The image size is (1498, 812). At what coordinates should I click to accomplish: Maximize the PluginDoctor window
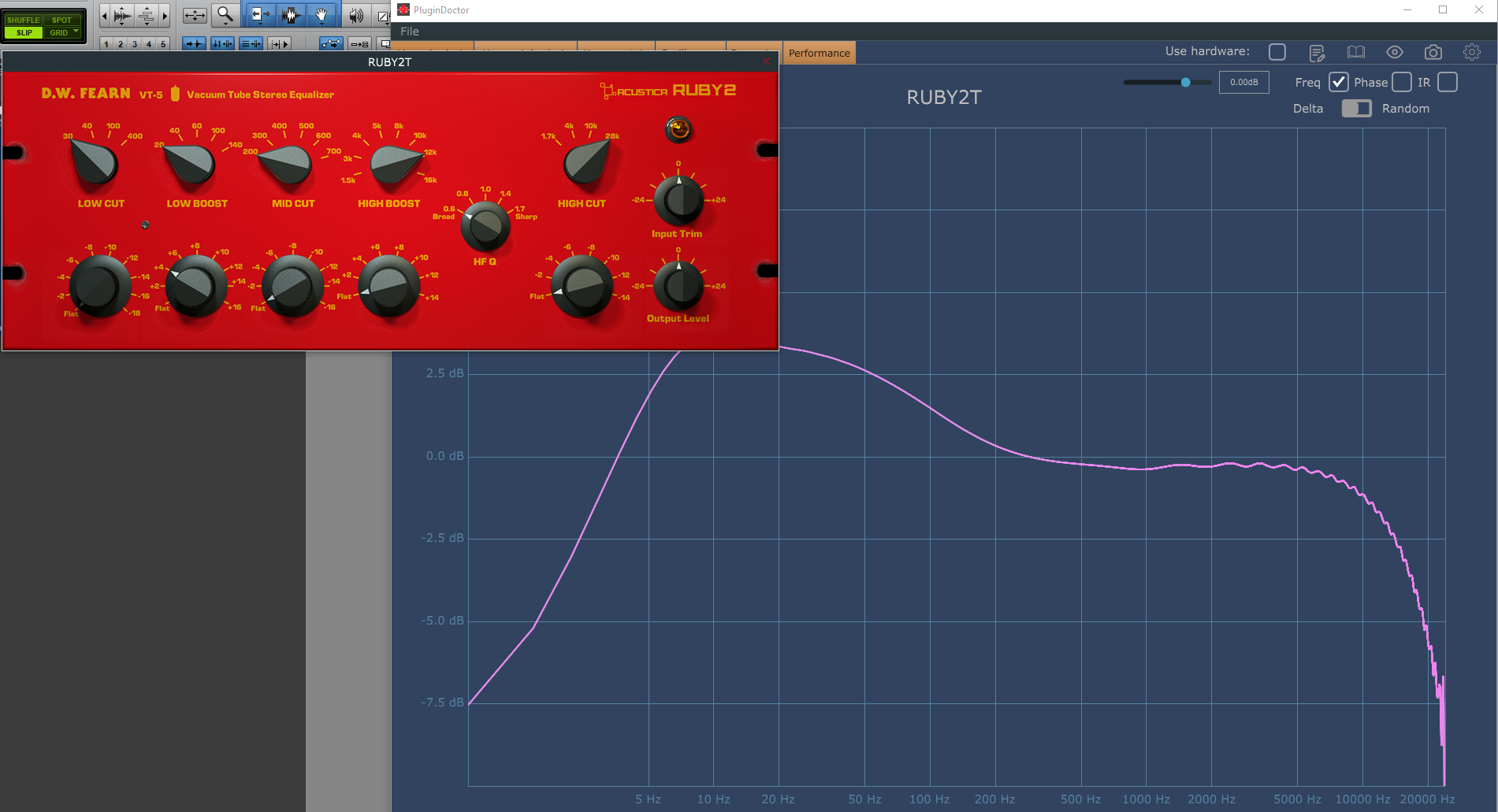(1443, 9)
